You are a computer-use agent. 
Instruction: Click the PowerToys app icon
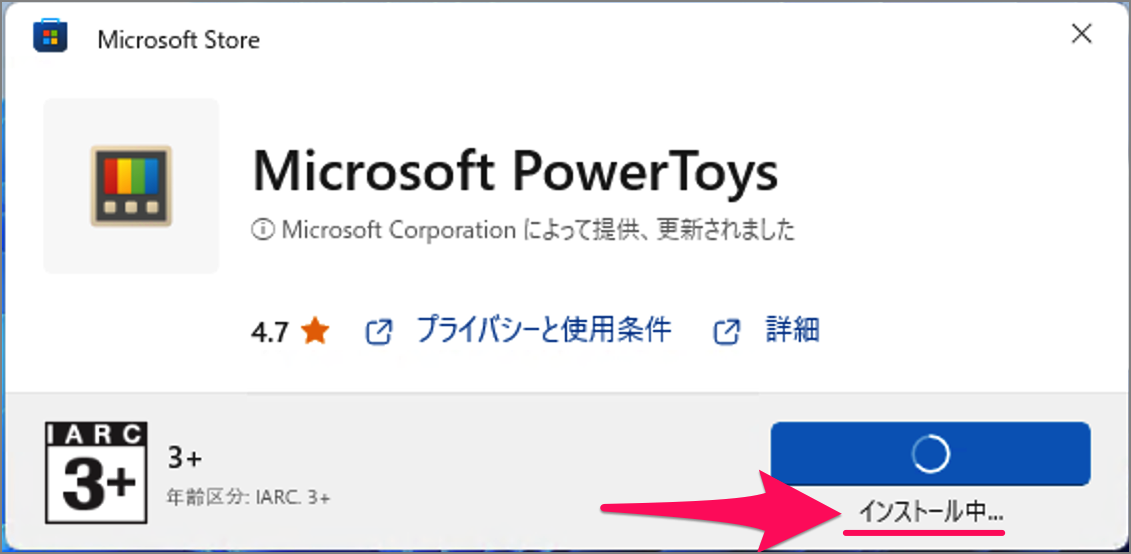coord(131,186)
